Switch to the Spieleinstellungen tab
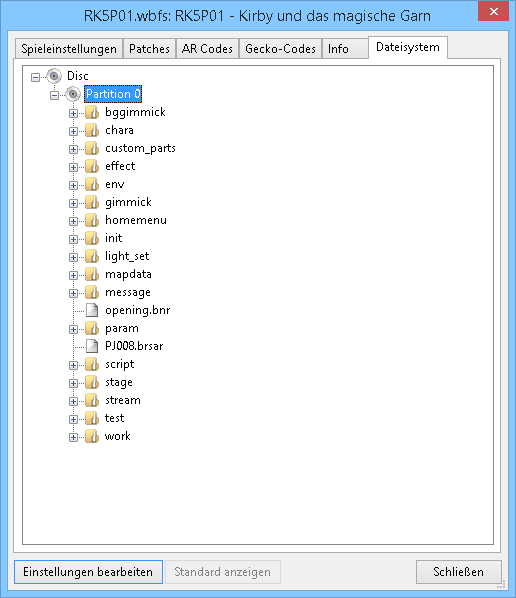516x598 pixels. pyautogui.click(x=69, y=49)
